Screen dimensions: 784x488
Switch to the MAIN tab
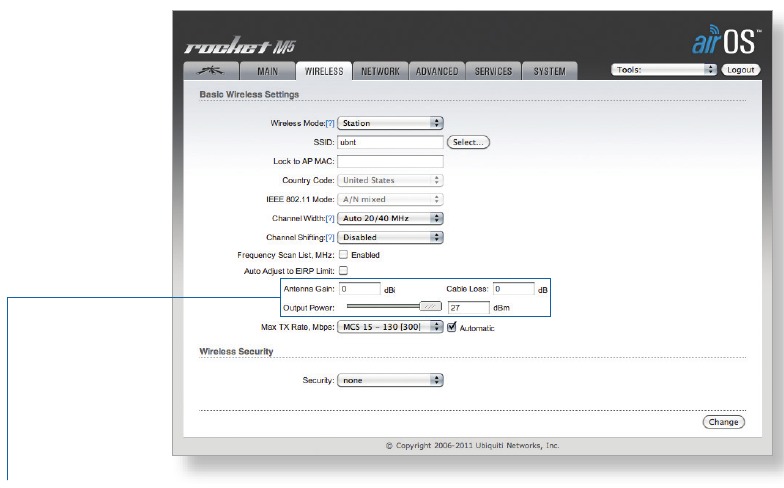click(268, 71)
